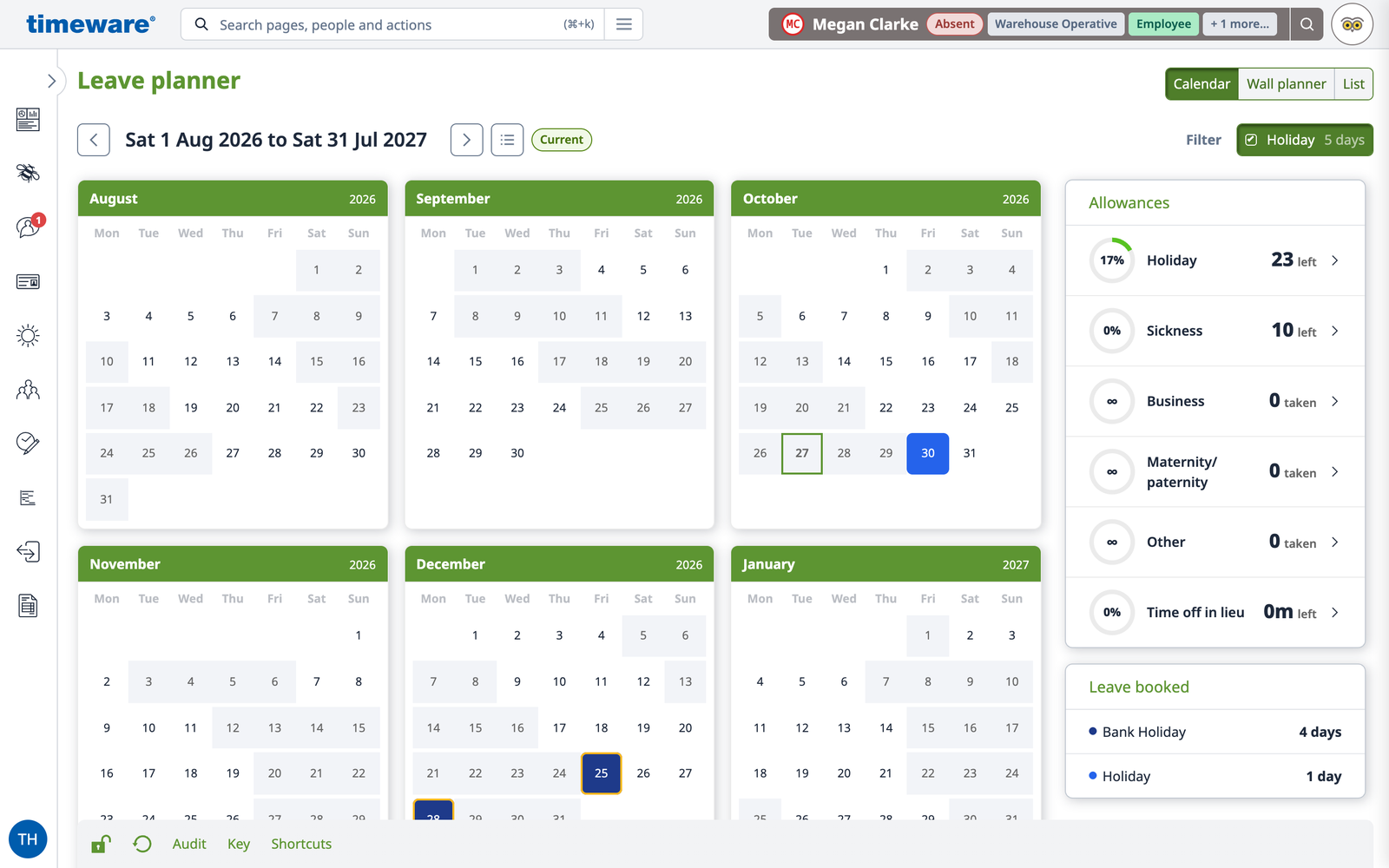Click the owl assistant icon
This screenshot has height=868, width=1389.
(1352, 24)
